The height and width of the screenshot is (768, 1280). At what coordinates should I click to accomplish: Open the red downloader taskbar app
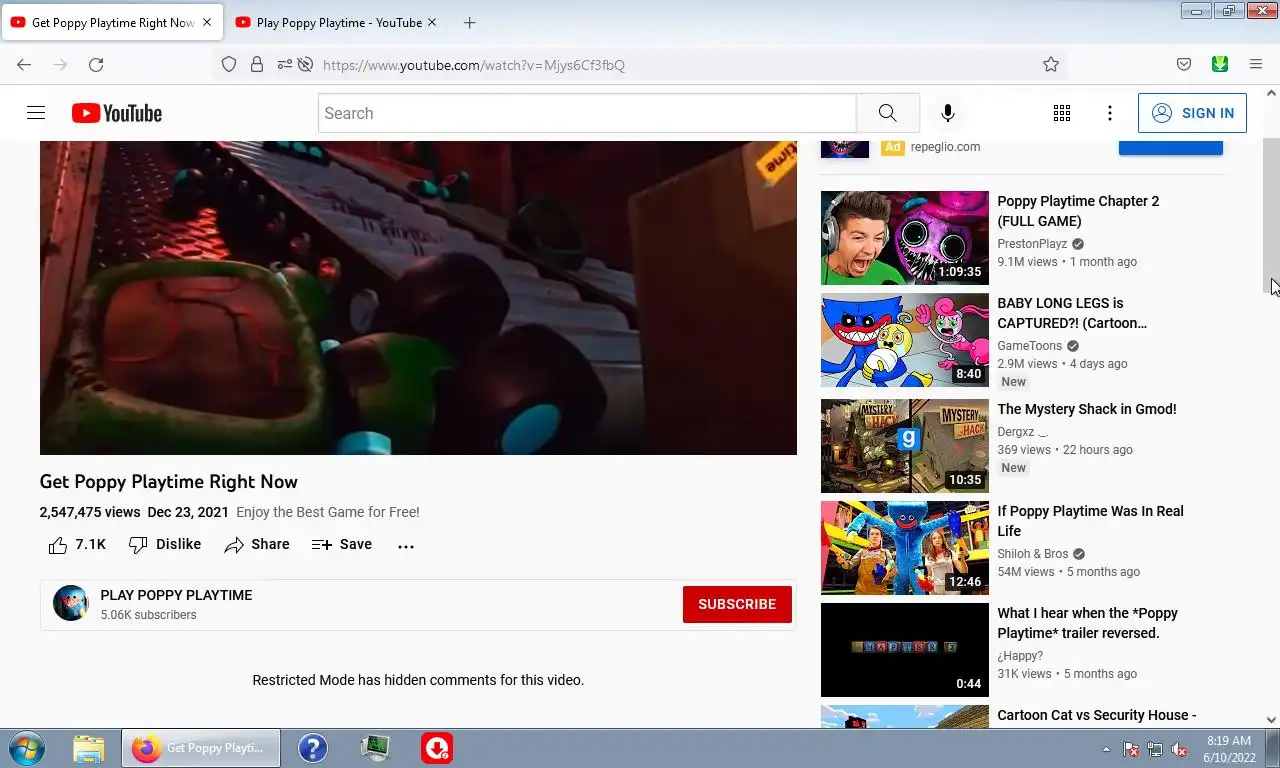pyautogui.click(x=436, y=748)
